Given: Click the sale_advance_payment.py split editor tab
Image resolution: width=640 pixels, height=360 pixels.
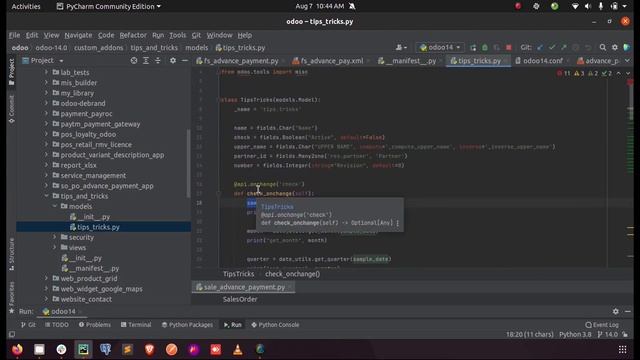Looking at the screenshot, I should (x=244, y=287).
